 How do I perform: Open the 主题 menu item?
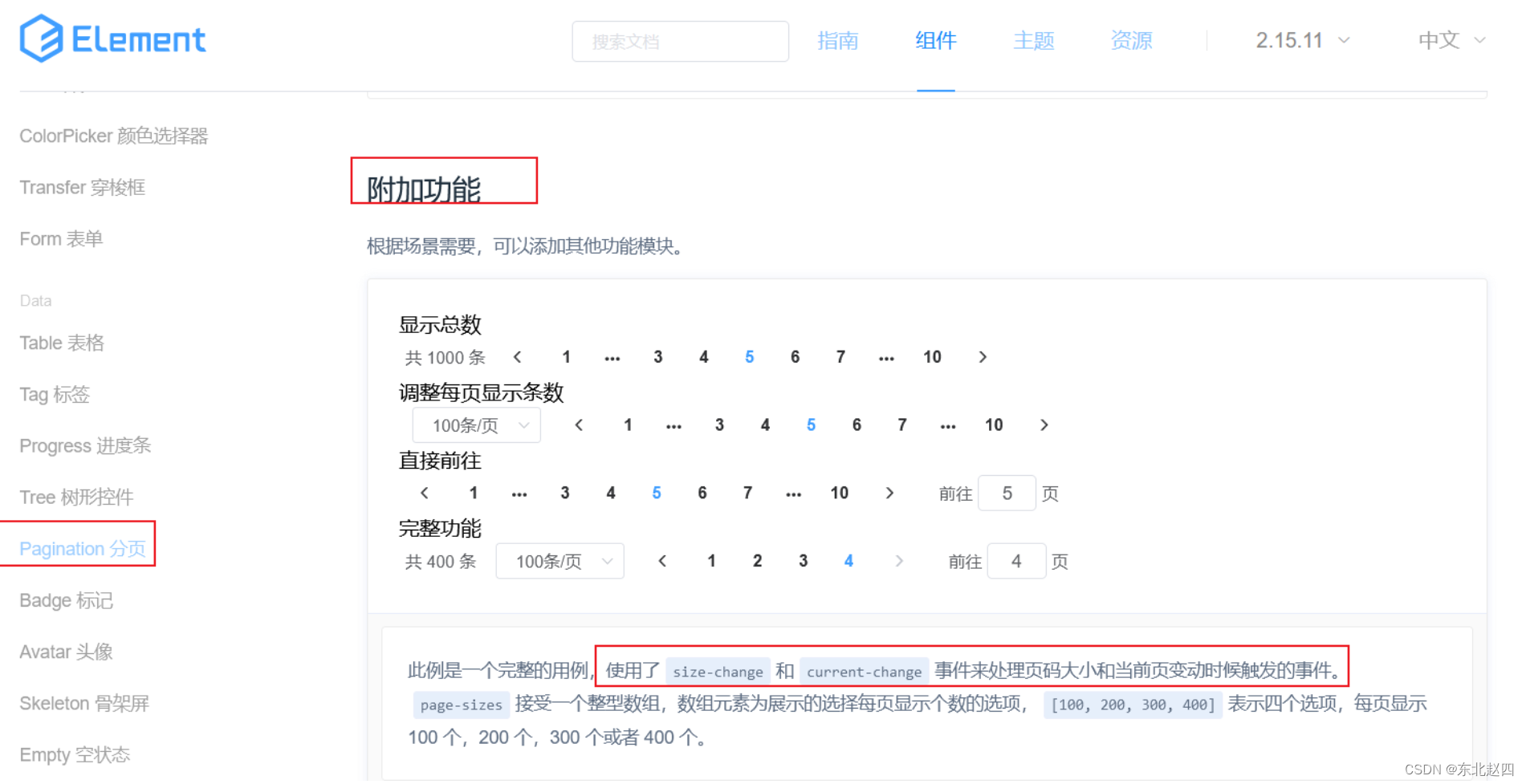1033,40
